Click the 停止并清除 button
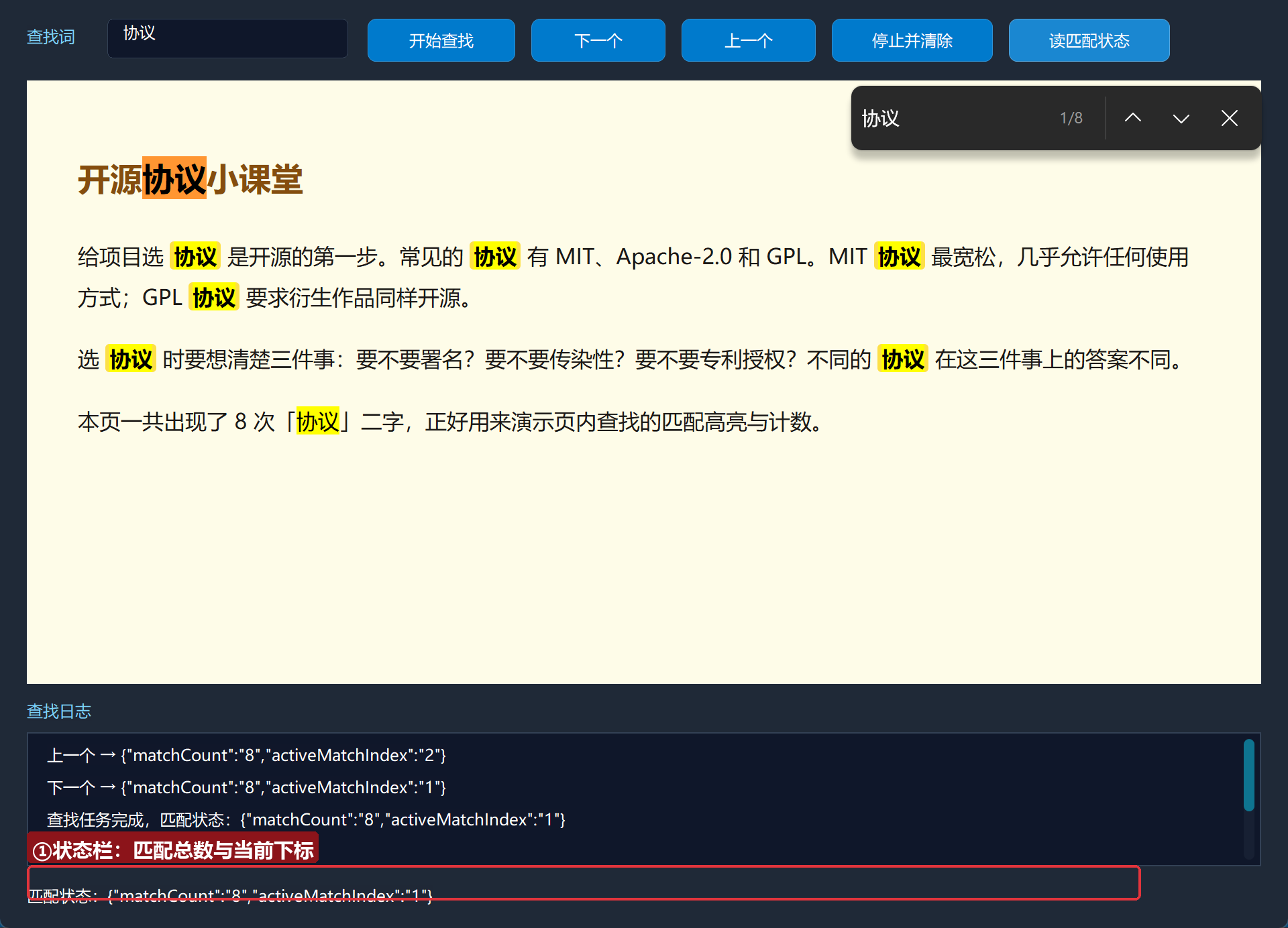Image resolution: width=1288 pixels, height=928 pixels. pos(912,40)
